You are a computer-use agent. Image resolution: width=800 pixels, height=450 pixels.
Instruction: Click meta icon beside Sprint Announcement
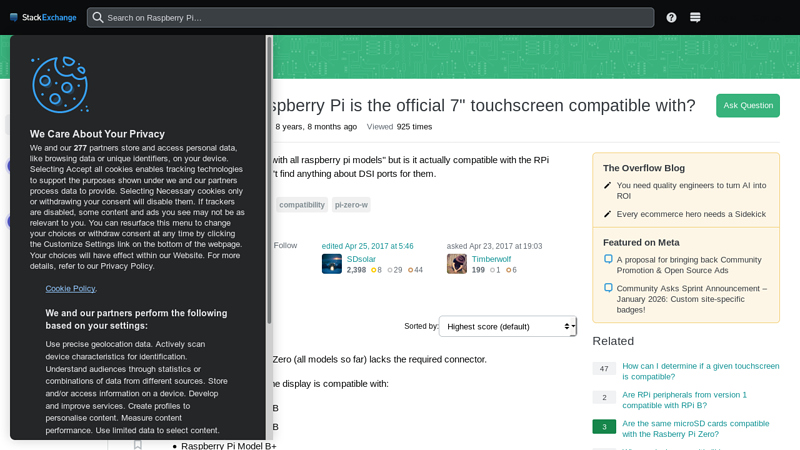tap(608, 288)
